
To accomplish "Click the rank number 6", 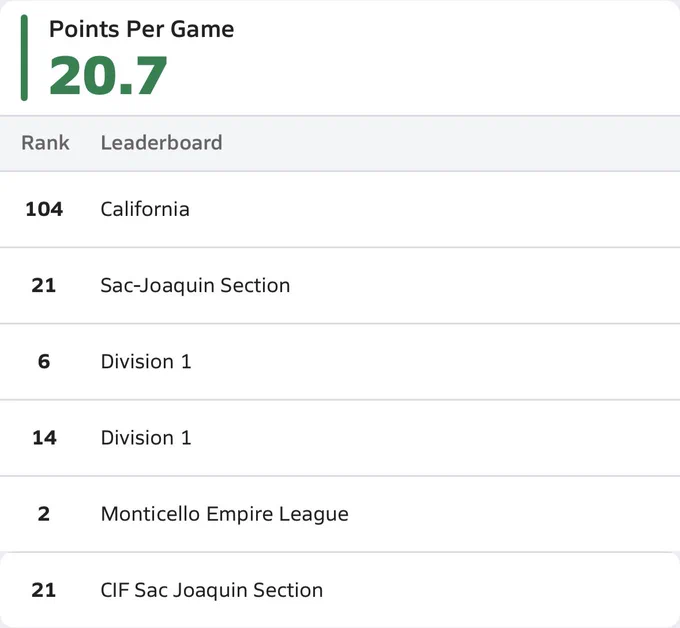I will pos(44,362).
